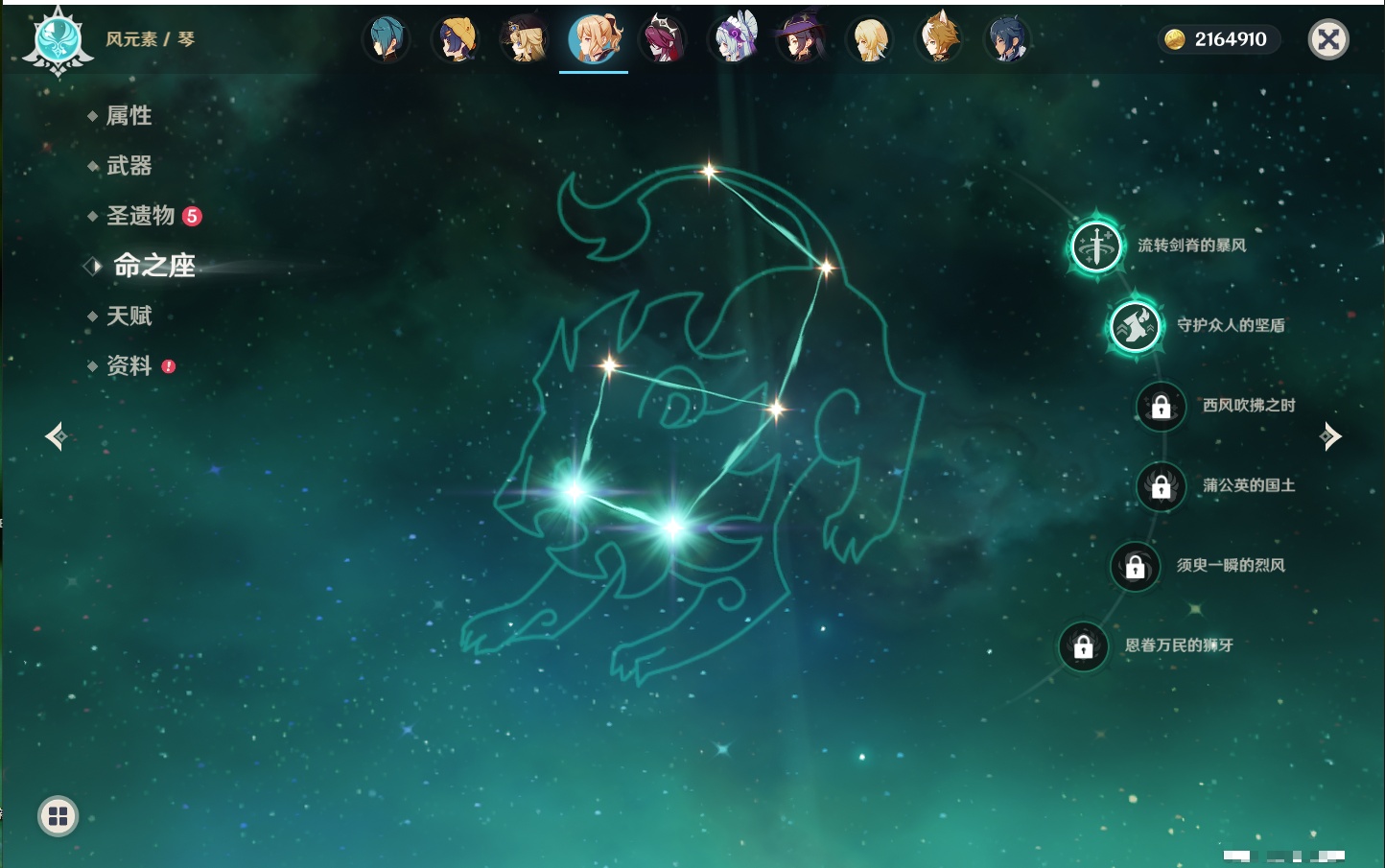This screenshot has height=868, width=1385.
Task: Open the 武器 weapon menu
Action: pyautogui.click(x=129, y=166)
